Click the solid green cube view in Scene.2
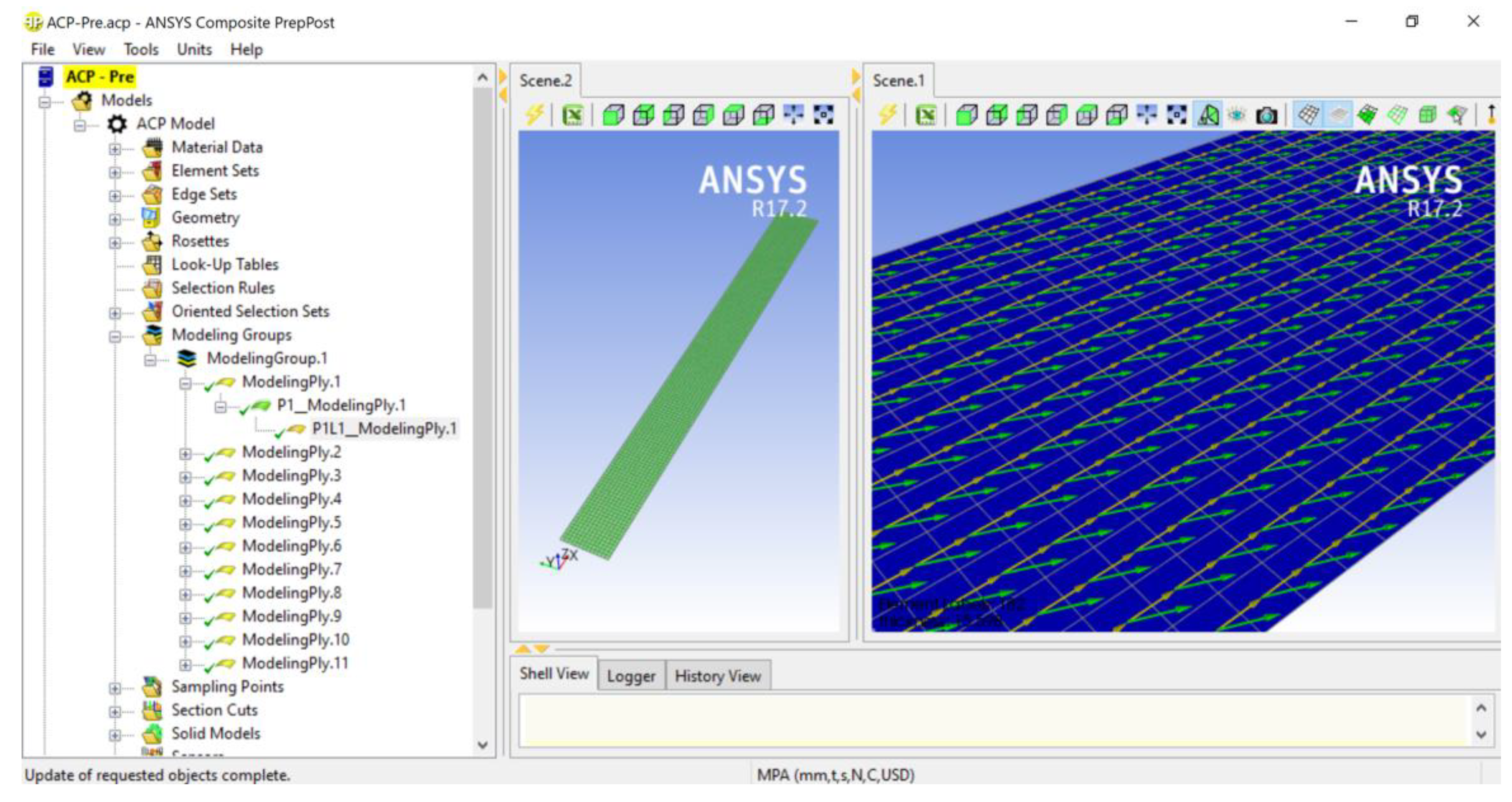Screen dimensions: 1512x802 point(613,115)
